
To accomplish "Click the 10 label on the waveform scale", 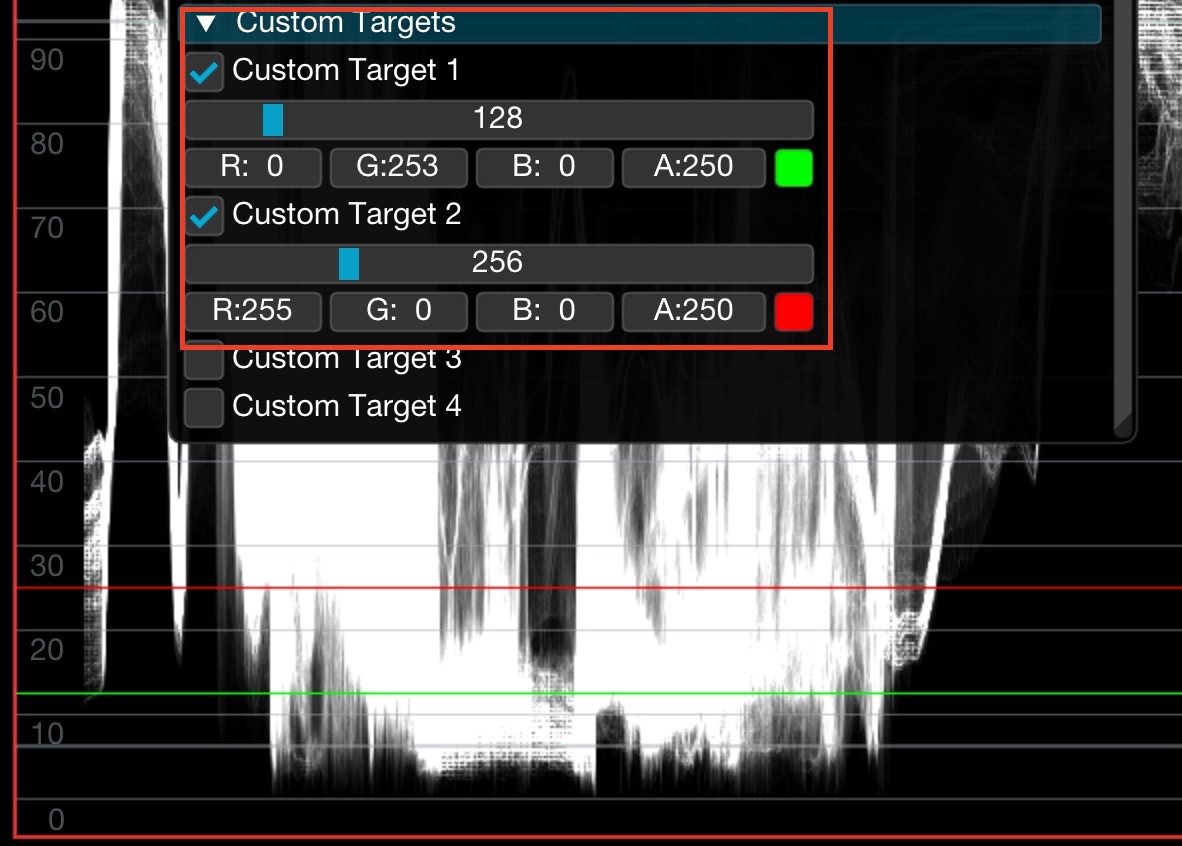I will 47,734.
